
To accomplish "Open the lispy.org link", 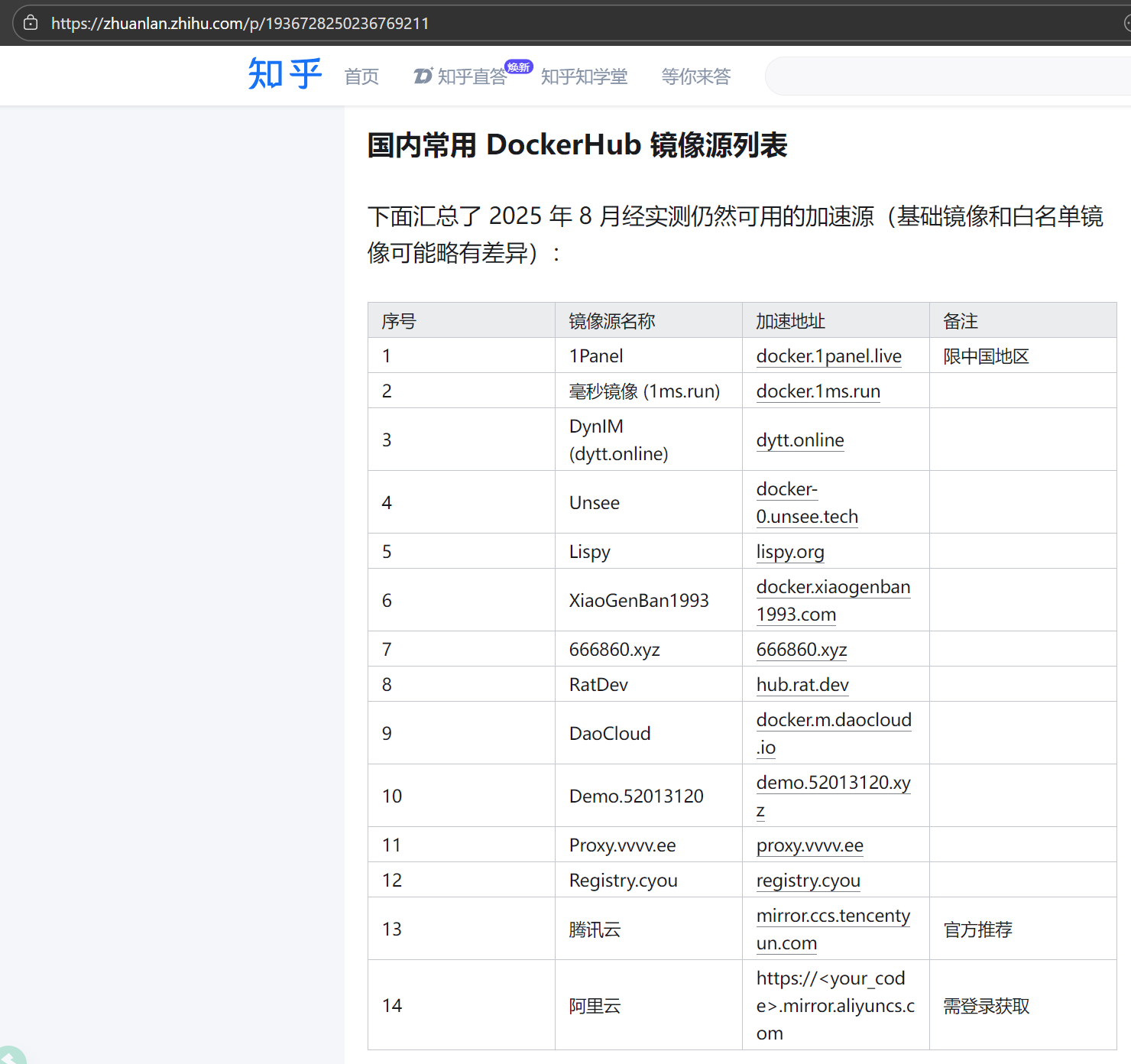I will point(790,552).
